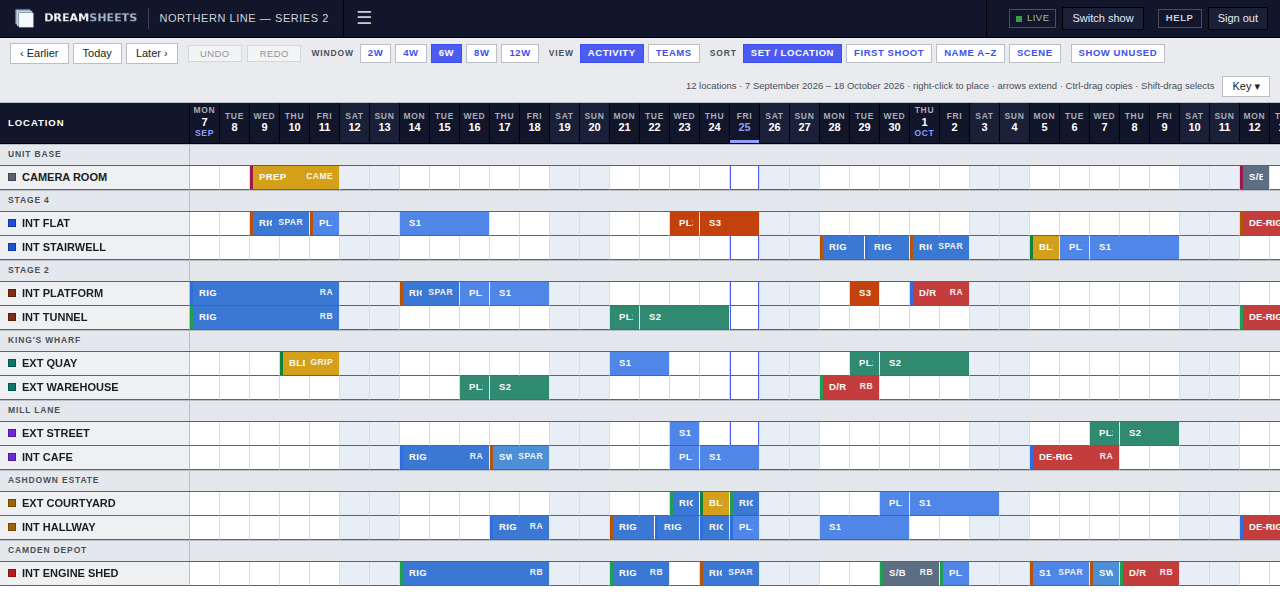Switch view to ACTIVITY
Viewport: 1280px width, 600px height.
[x=612, y=53]
